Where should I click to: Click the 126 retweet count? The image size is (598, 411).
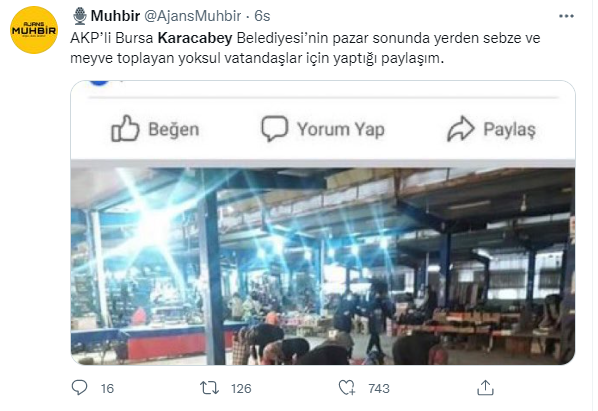(241, 389)
